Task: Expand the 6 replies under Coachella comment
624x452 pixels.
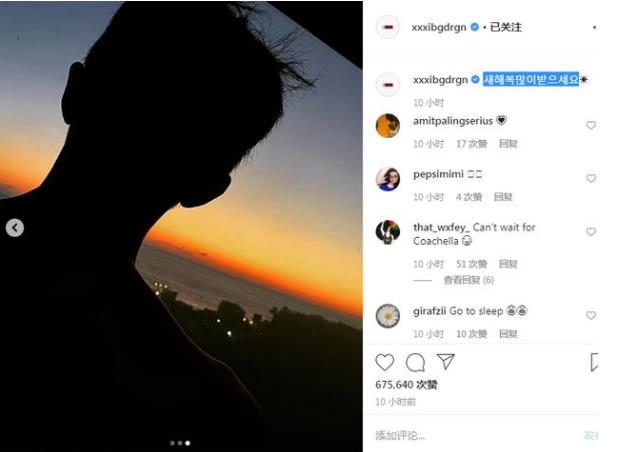Action: coord(469,280)
